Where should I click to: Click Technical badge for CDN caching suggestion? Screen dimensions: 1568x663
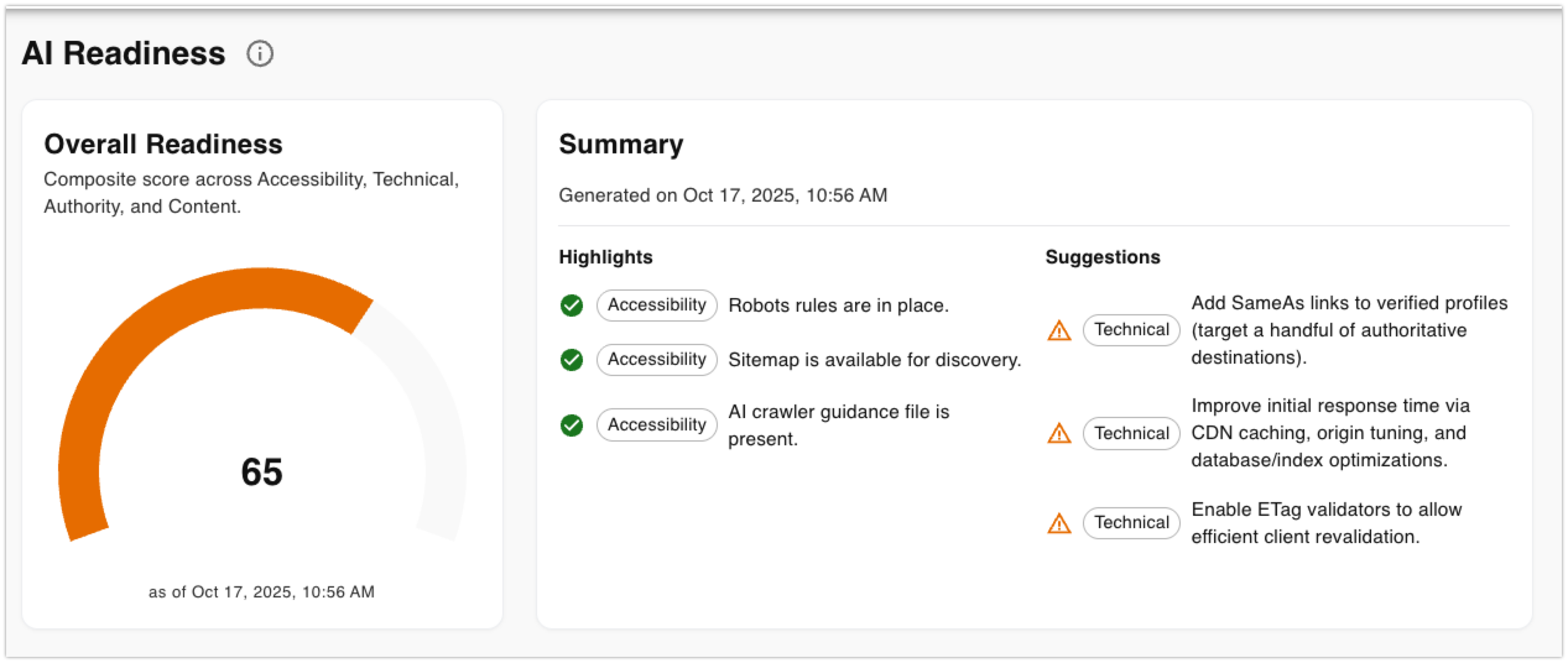(1131, 433)
